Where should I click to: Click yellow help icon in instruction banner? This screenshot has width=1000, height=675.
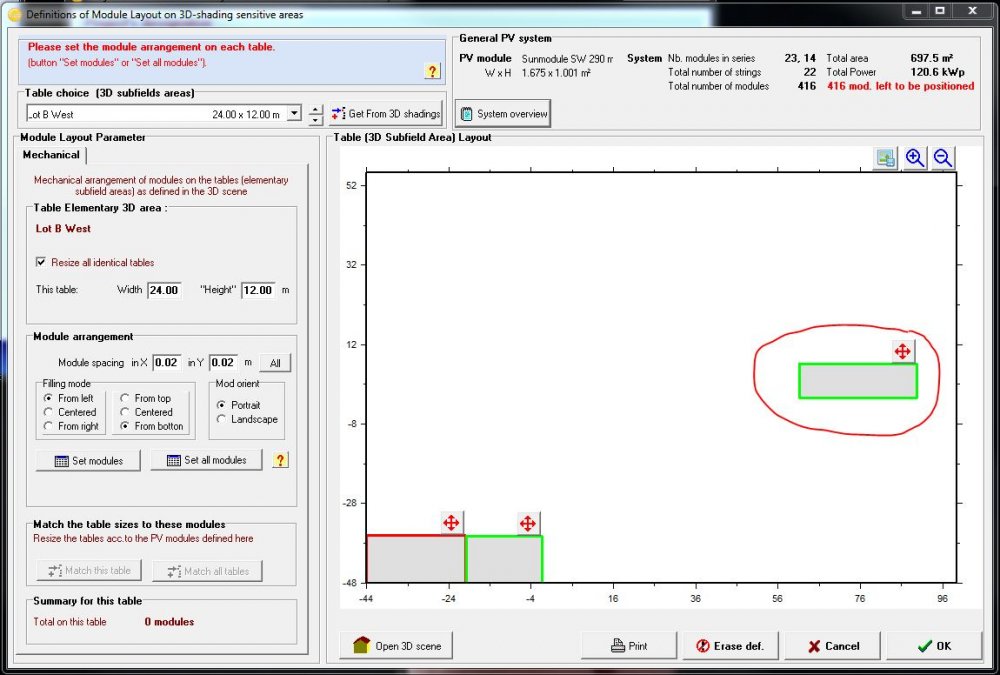[432, 71]
